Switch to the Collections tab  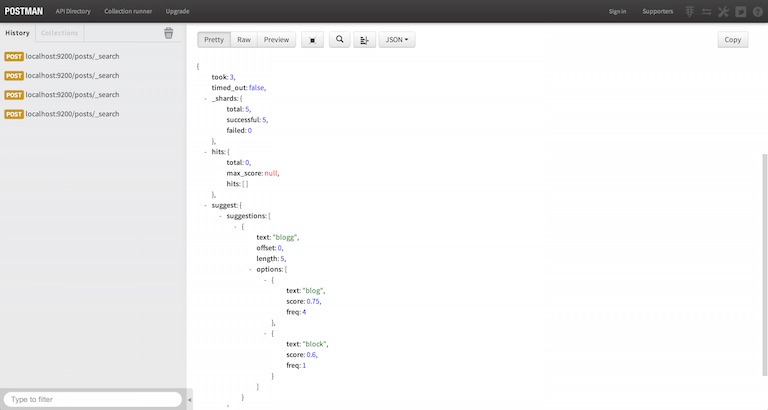point(59,33)
